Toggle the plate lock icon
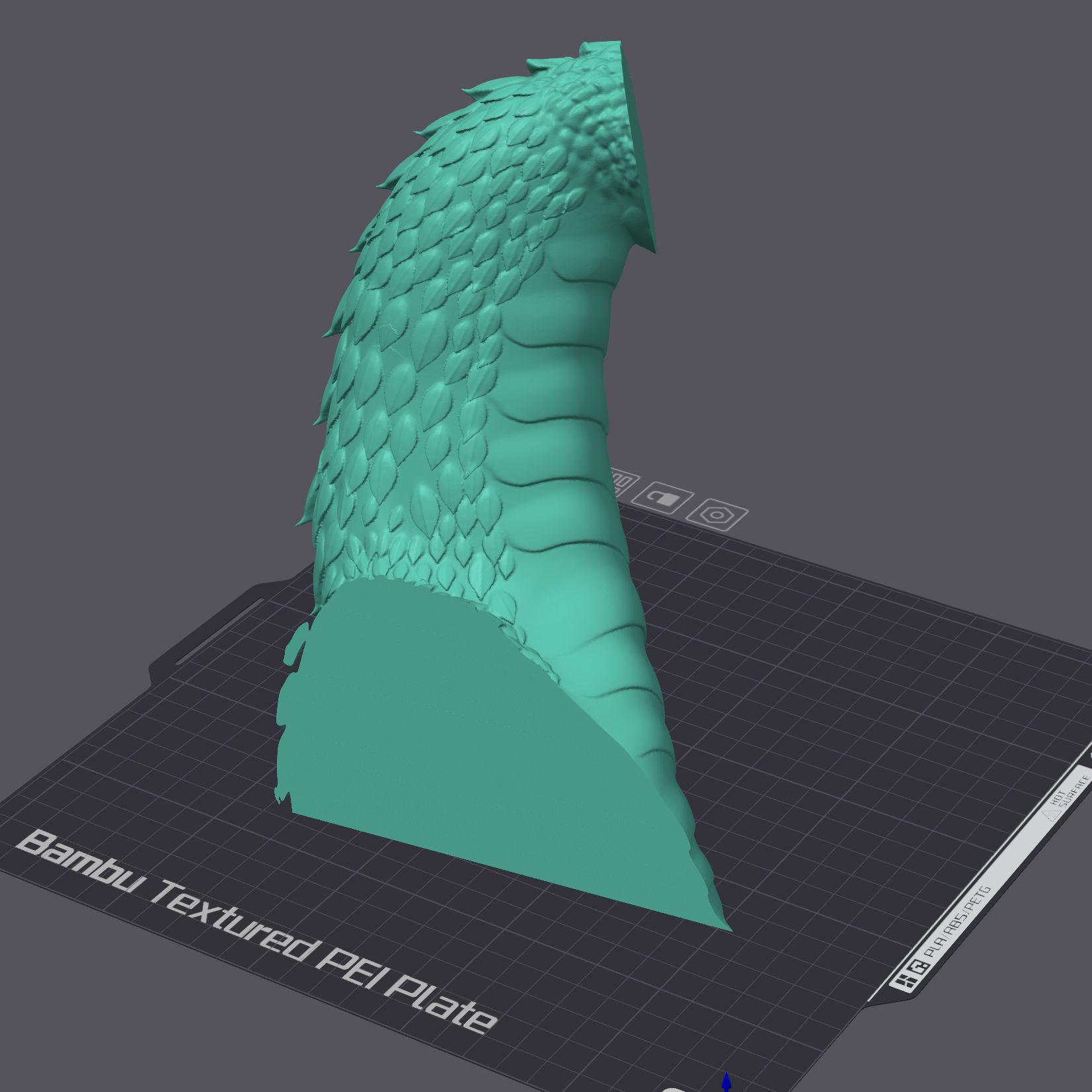Image resolution: width=1092 pixels, height=1092 pixels. pos(662,498)
